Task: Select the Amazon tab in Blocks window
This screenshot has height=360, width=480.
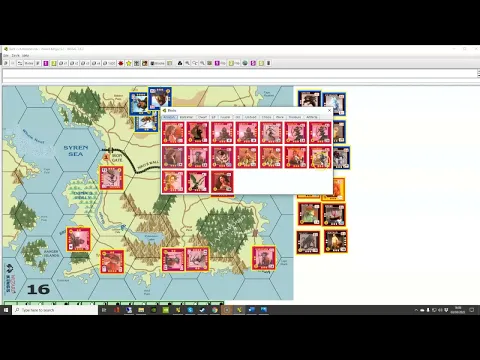Action: [170, 117]
